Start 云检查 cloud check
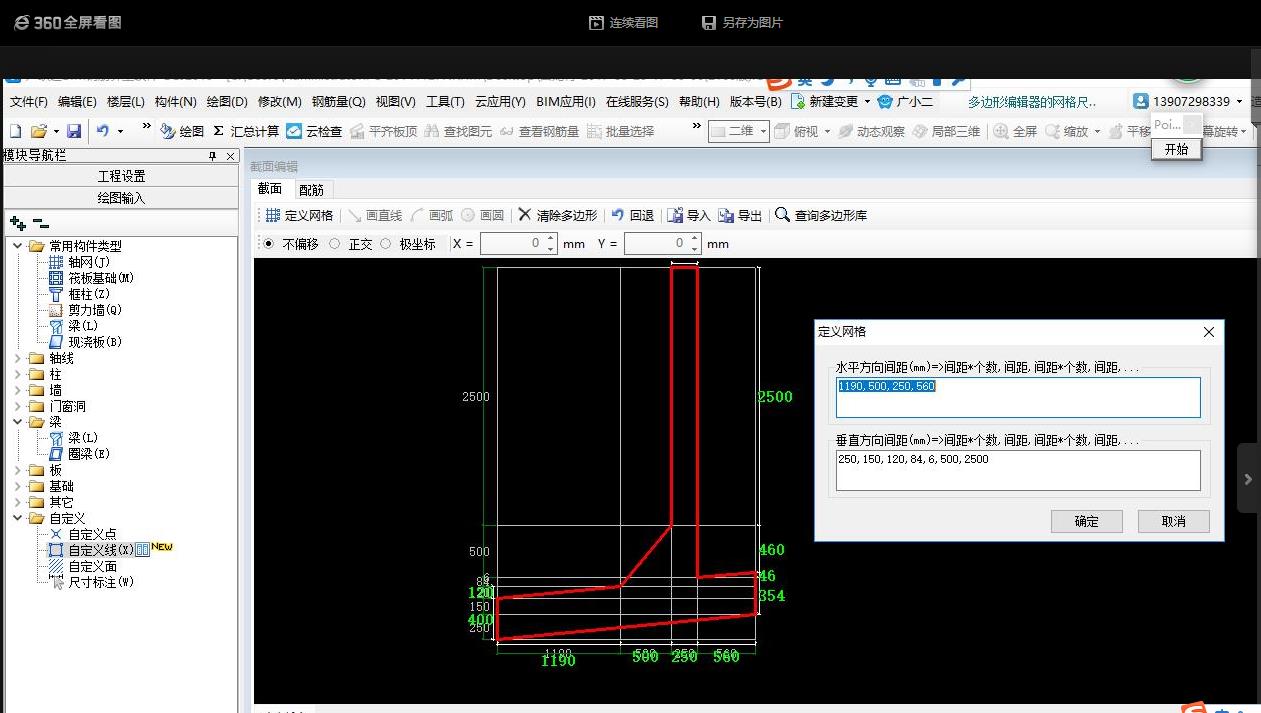Screen dimensions: 1261x713 314,131
